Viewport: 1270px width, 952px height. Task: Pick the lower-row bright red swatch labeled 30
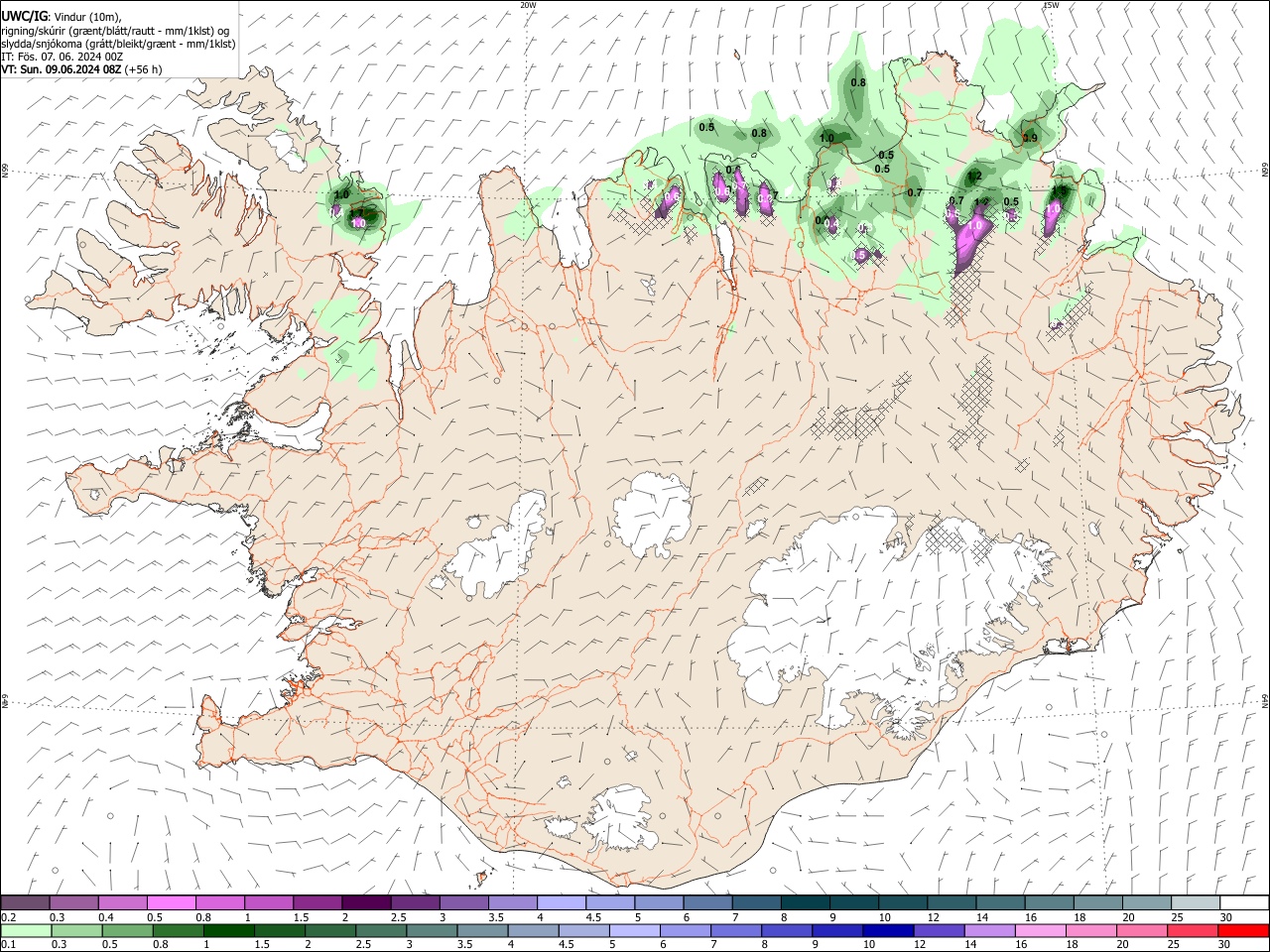click(1244, 931)
